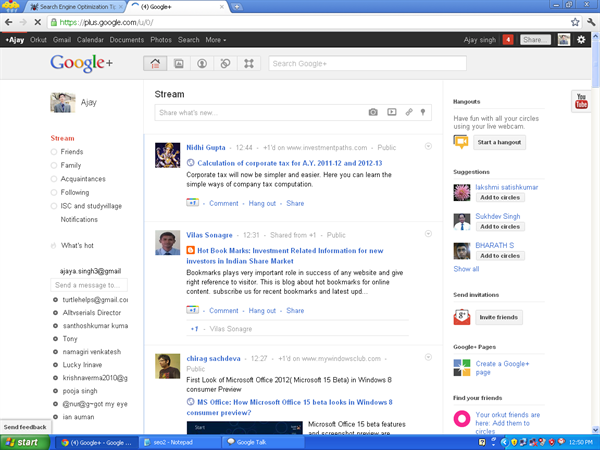
Task: Click the Google+ Pages icon
Action: [461, 368]
